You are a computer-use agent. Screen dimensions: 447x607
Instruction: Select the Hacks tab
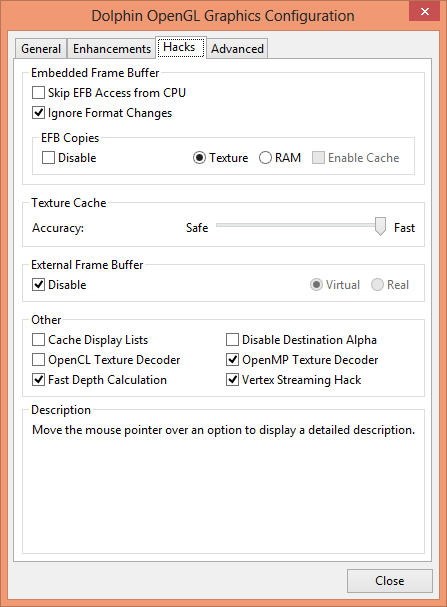[181, 47]
